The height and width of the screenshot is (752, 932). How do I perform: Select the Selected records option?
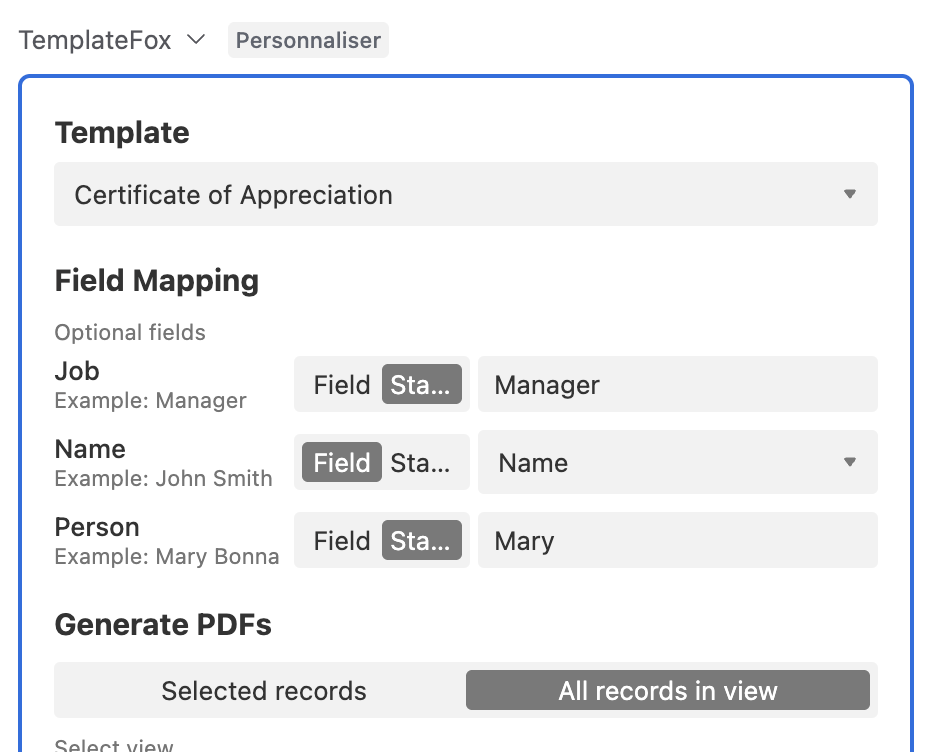(263, 690)
